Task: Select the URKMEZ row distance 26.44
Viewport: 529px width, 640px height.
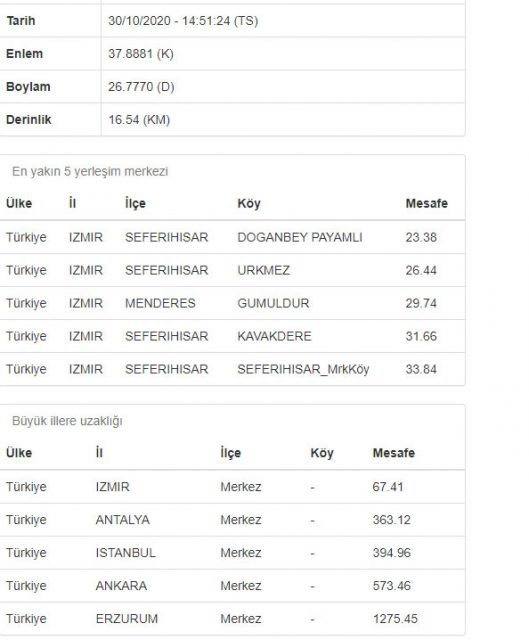Action: click(x=421, y=271)
